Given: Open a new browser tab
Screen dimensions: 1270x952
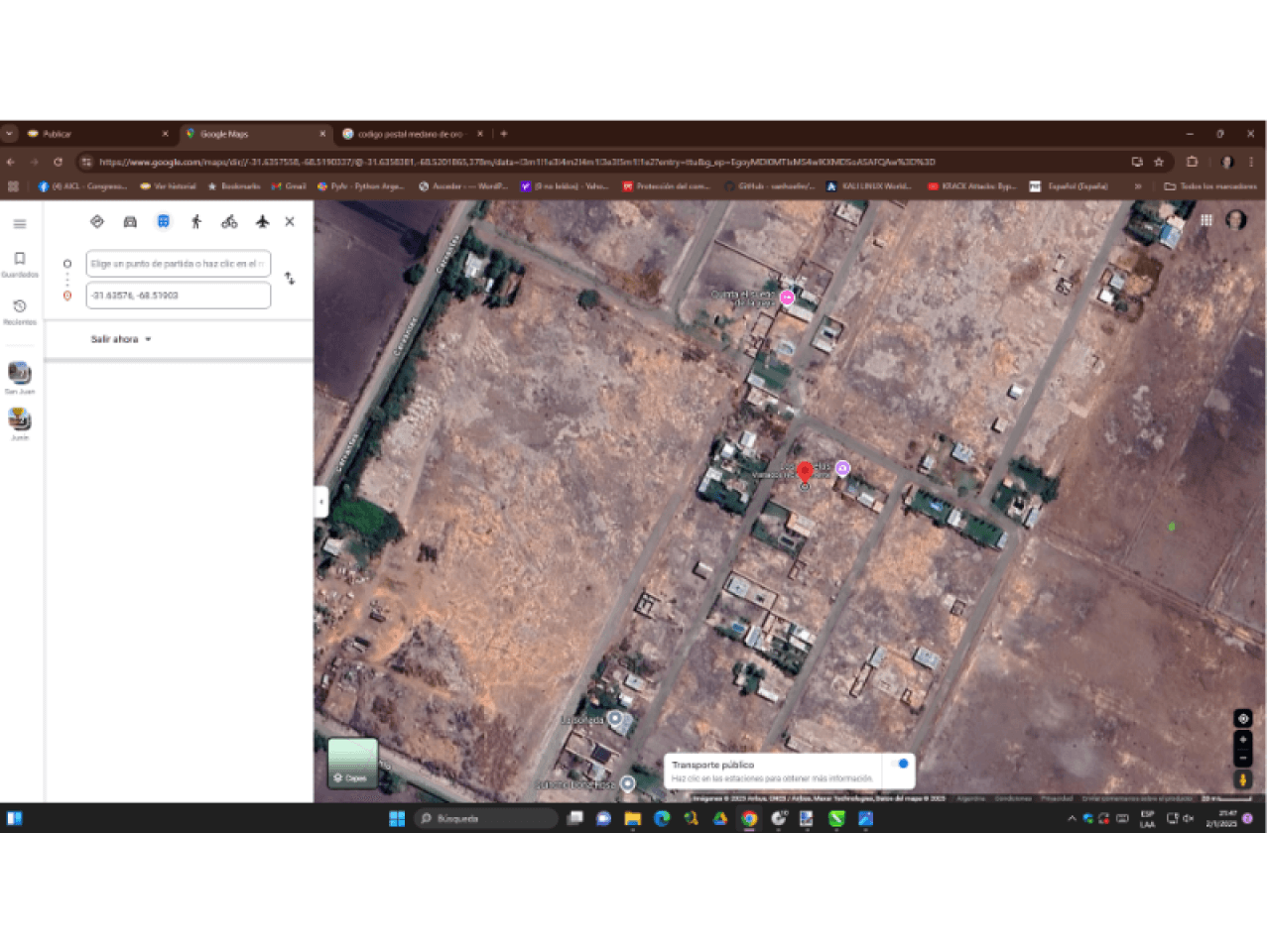Looking at the screenshot, I should pos(504,134).
